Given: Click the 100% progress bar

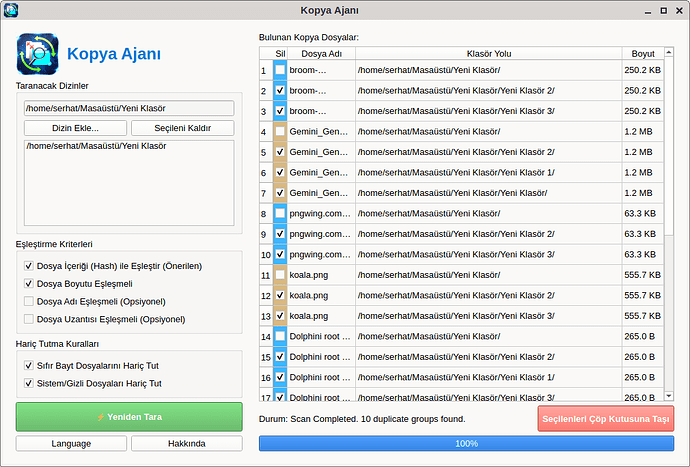Looking at the screenshot, I should coord(466,443).
